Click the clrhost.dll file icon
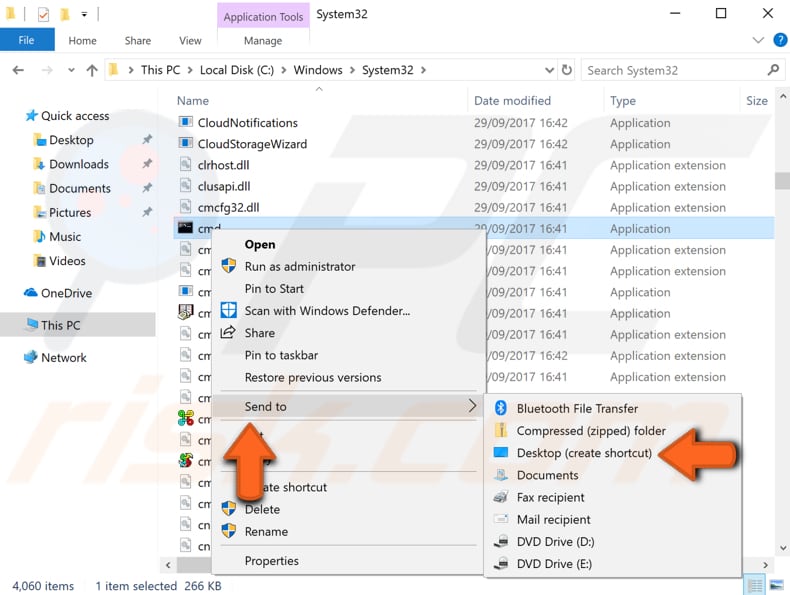The height and width of the screenshot is (595, 790). pyautogui.click(x=185, y=165)
